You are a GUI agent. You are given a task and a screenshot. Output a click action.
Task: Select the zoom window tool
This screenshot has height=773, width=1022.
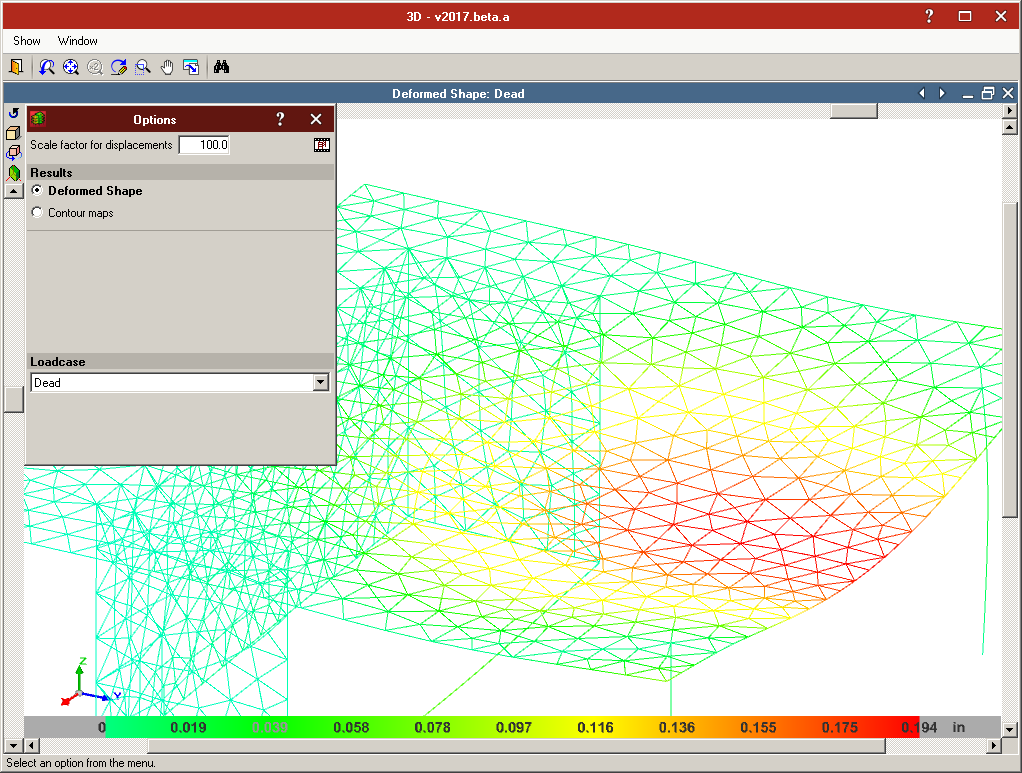click(143, 66)
